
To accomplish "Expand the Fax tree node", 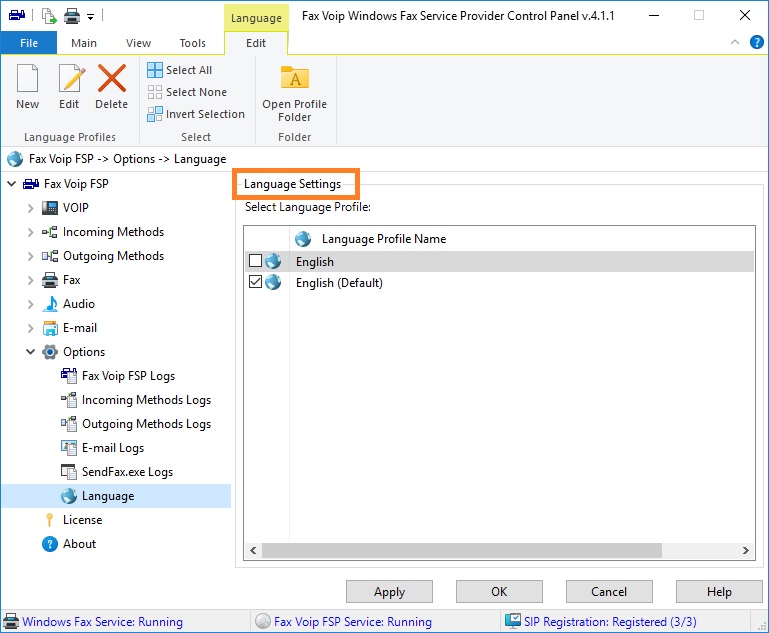I will click(30, 280).
